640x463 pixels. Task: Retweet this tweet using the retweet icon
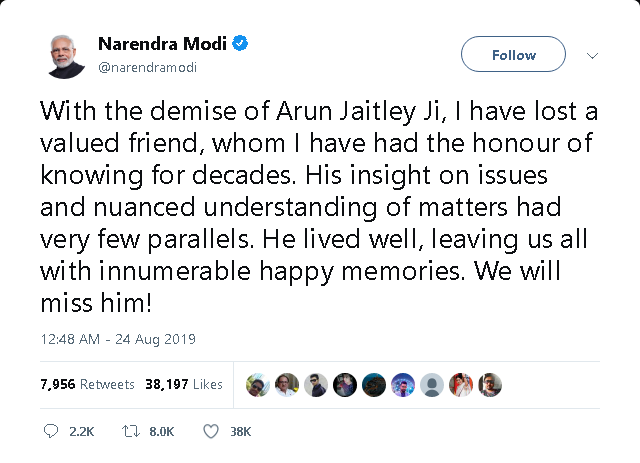pos(128,431)
